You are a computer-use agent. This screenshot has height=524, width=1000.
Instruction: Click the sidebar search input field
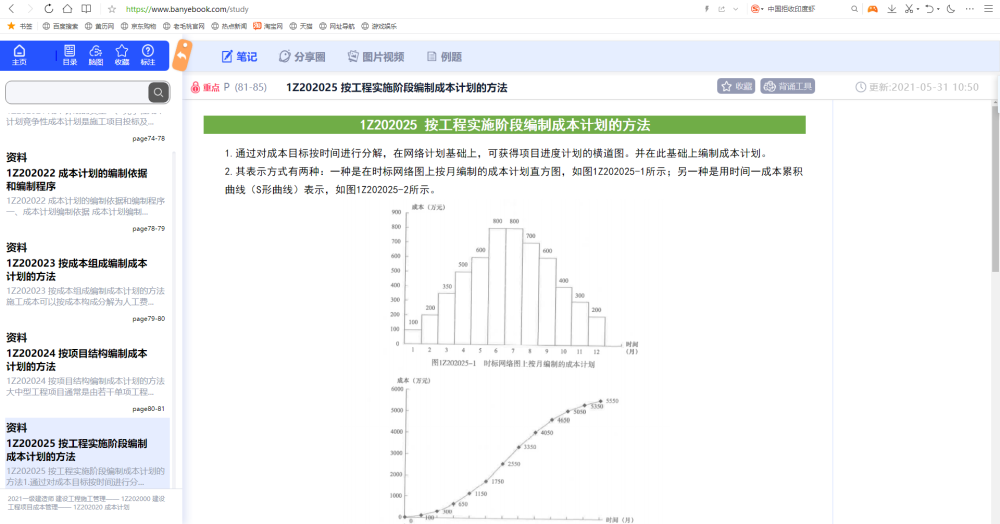[x=76, y=93]
